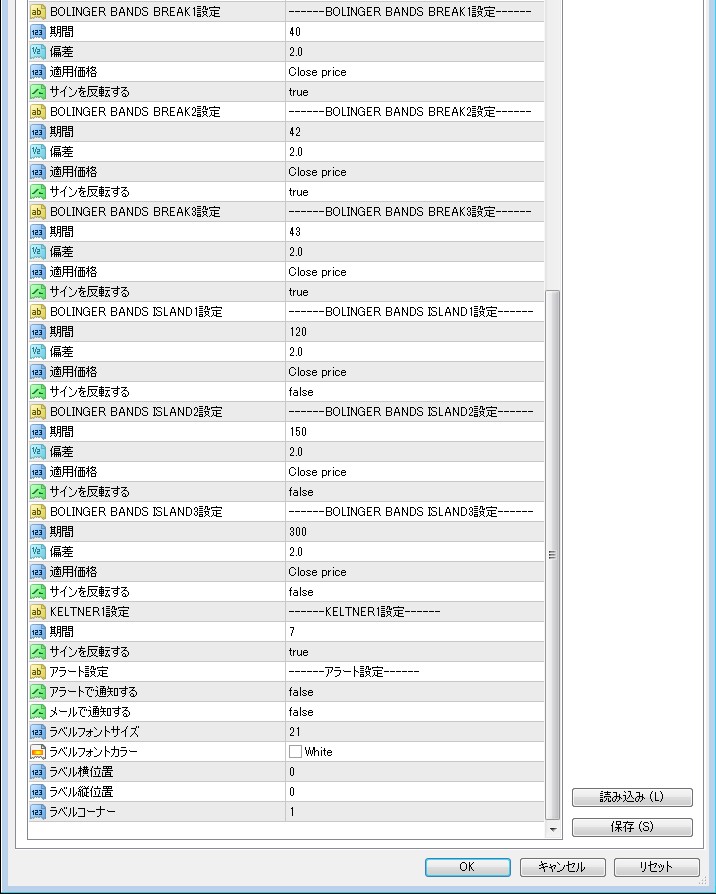Click the boolean icon of サインを反転する under BREAK2
This screenshot has height=894, width=716.
(x=38, y=192)
